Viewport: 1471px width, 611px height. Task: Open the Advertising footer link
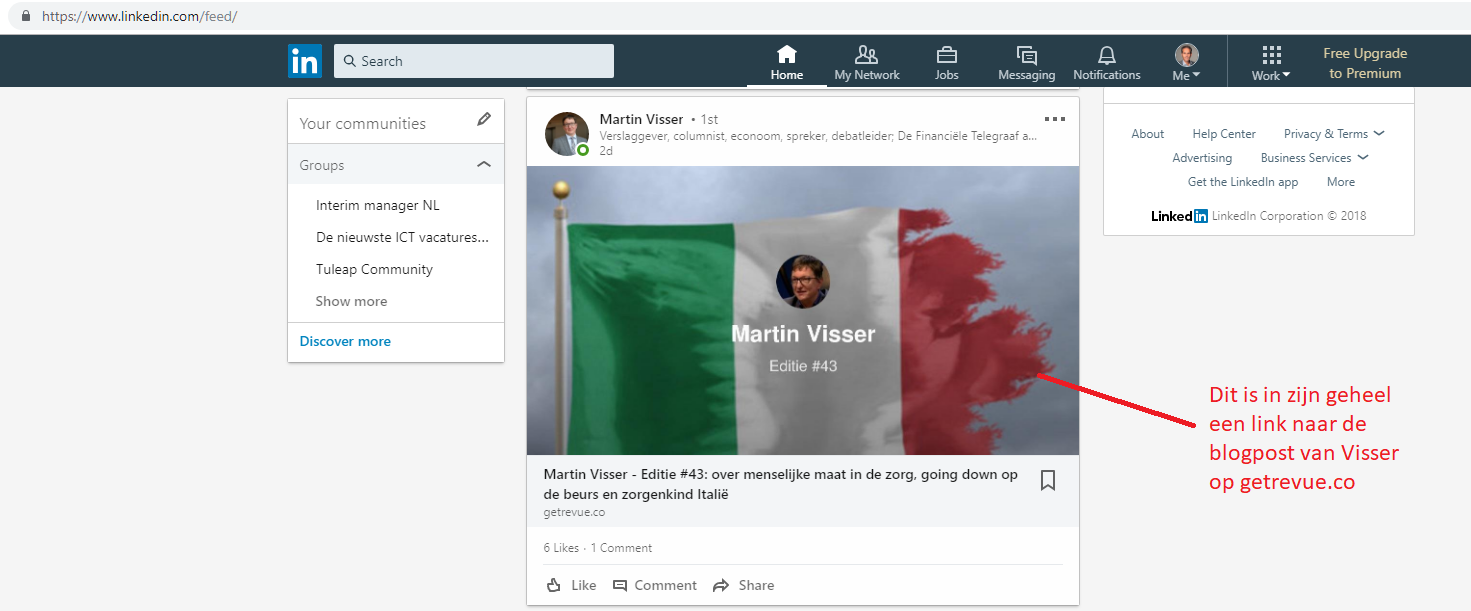pos(1202,158)
